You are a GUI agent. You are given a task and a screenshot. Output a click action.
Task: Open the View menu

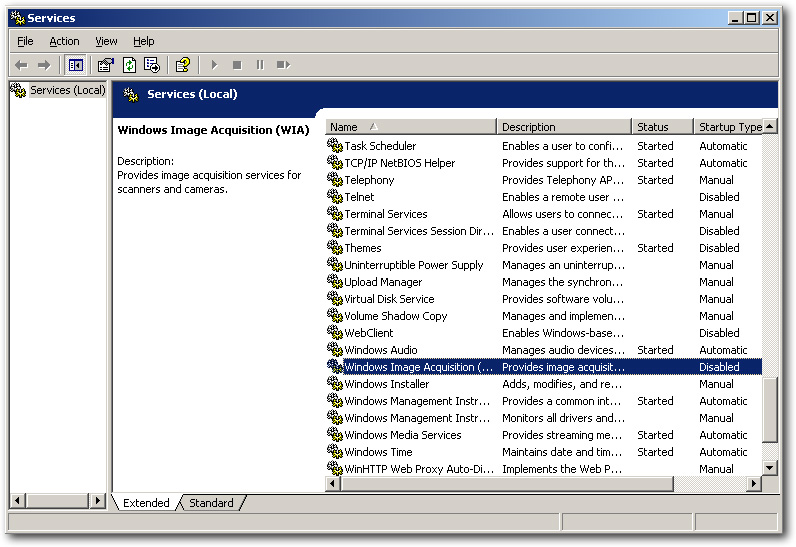[106, 41]
